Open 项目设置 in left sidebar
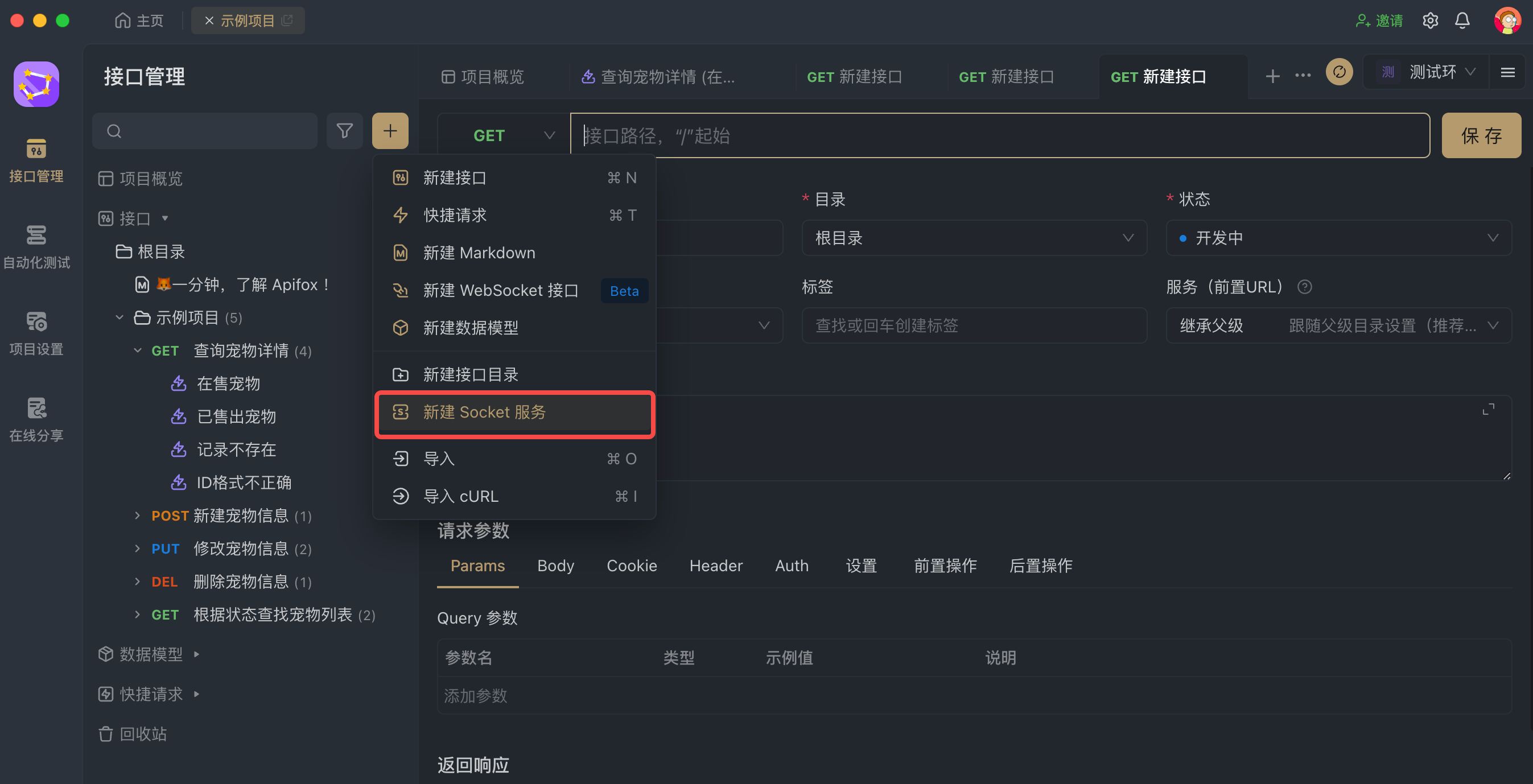1533x784 pixels. (36, 333)
